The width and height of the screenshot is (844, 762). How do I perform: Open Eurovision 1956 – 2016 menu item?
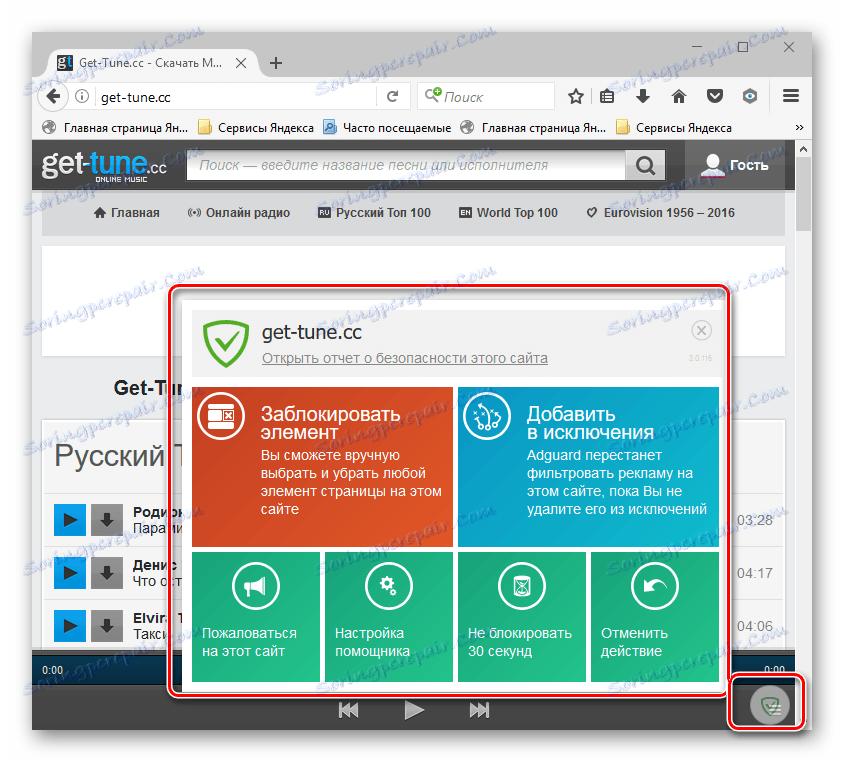click(x=660, y=213)
